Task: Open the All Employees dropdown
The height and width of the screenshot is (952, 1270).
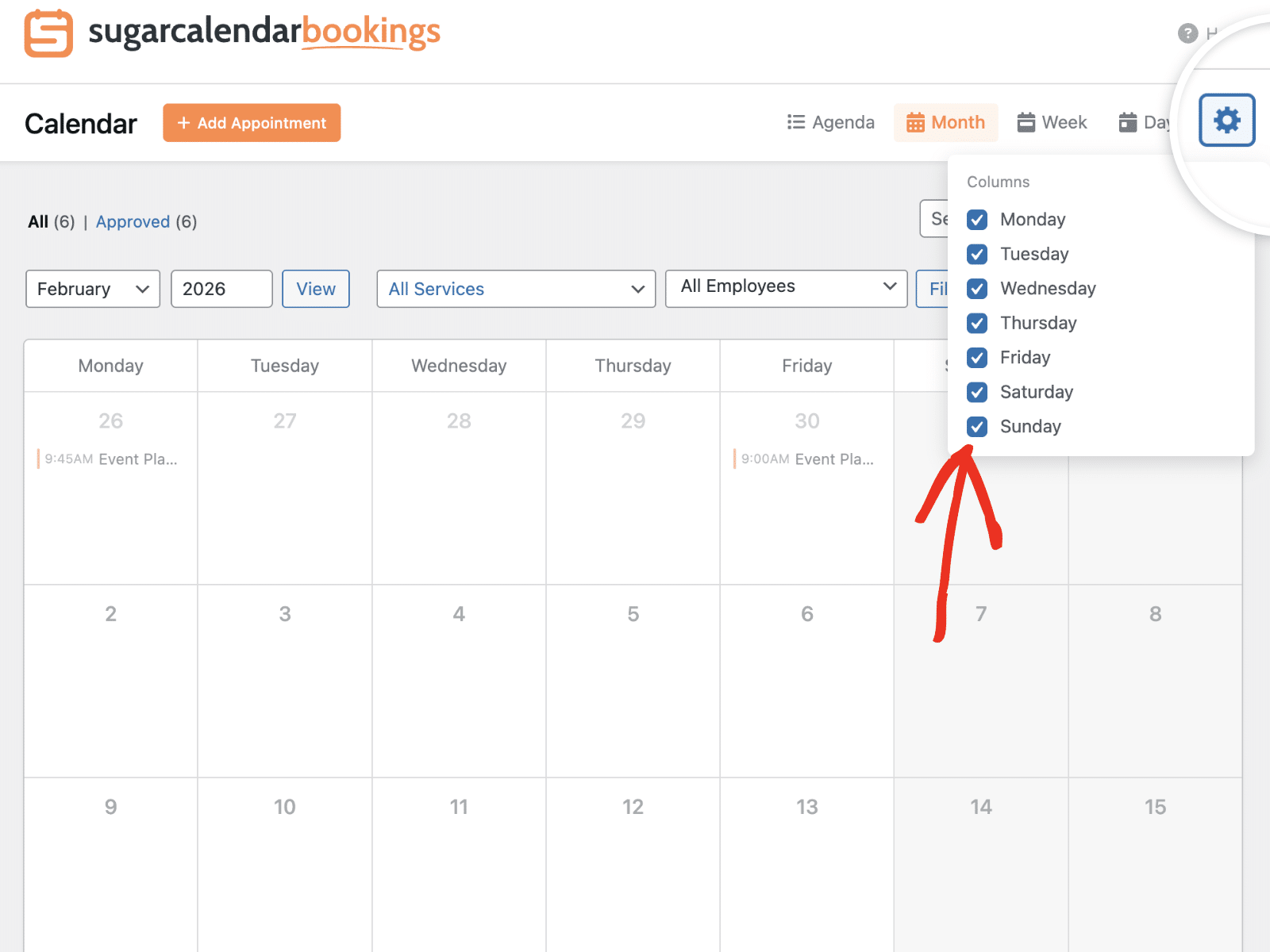Action: [785, 287]
